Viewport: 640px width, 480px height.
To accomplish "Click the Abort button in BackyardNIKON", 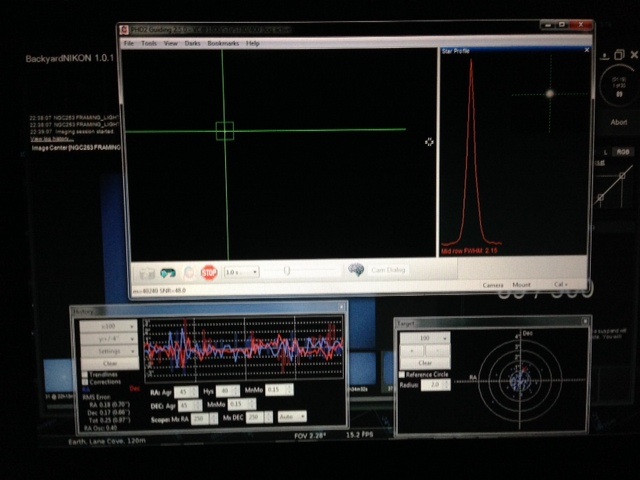I will (x=618, y=122).
